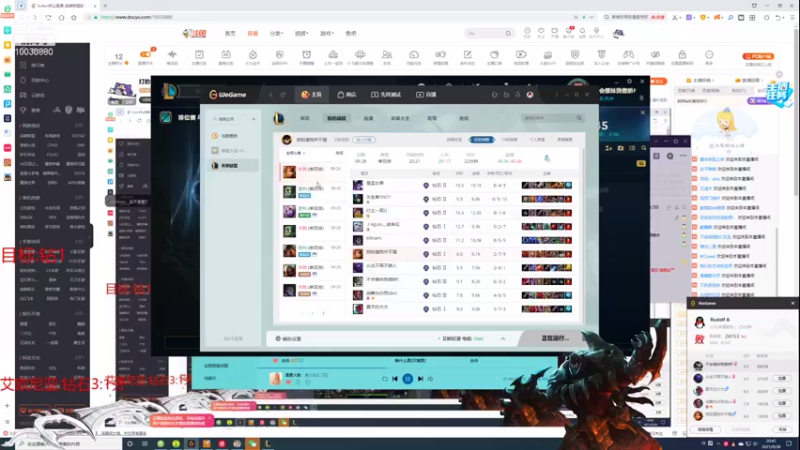Open the 英雄大全 (Champions) tab

(x=400, y=118)
